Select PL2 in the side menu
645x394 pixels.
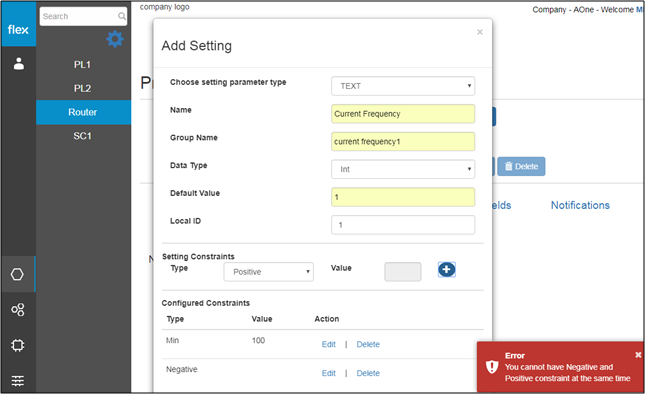(83, 88)
